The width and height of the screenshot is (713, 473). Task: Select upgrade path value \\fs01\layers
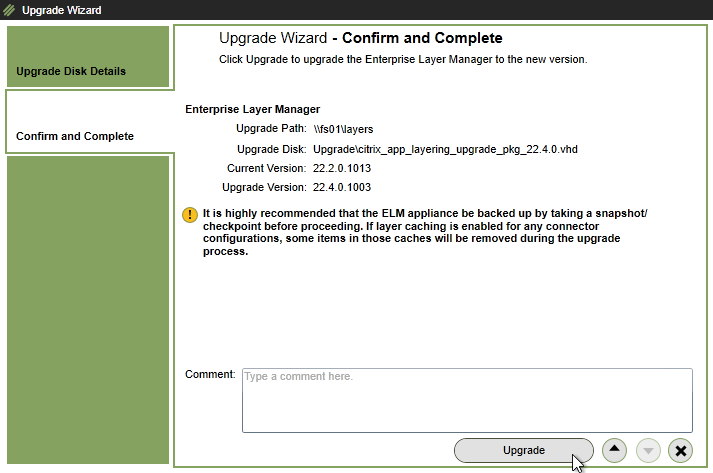pos(343,129)
